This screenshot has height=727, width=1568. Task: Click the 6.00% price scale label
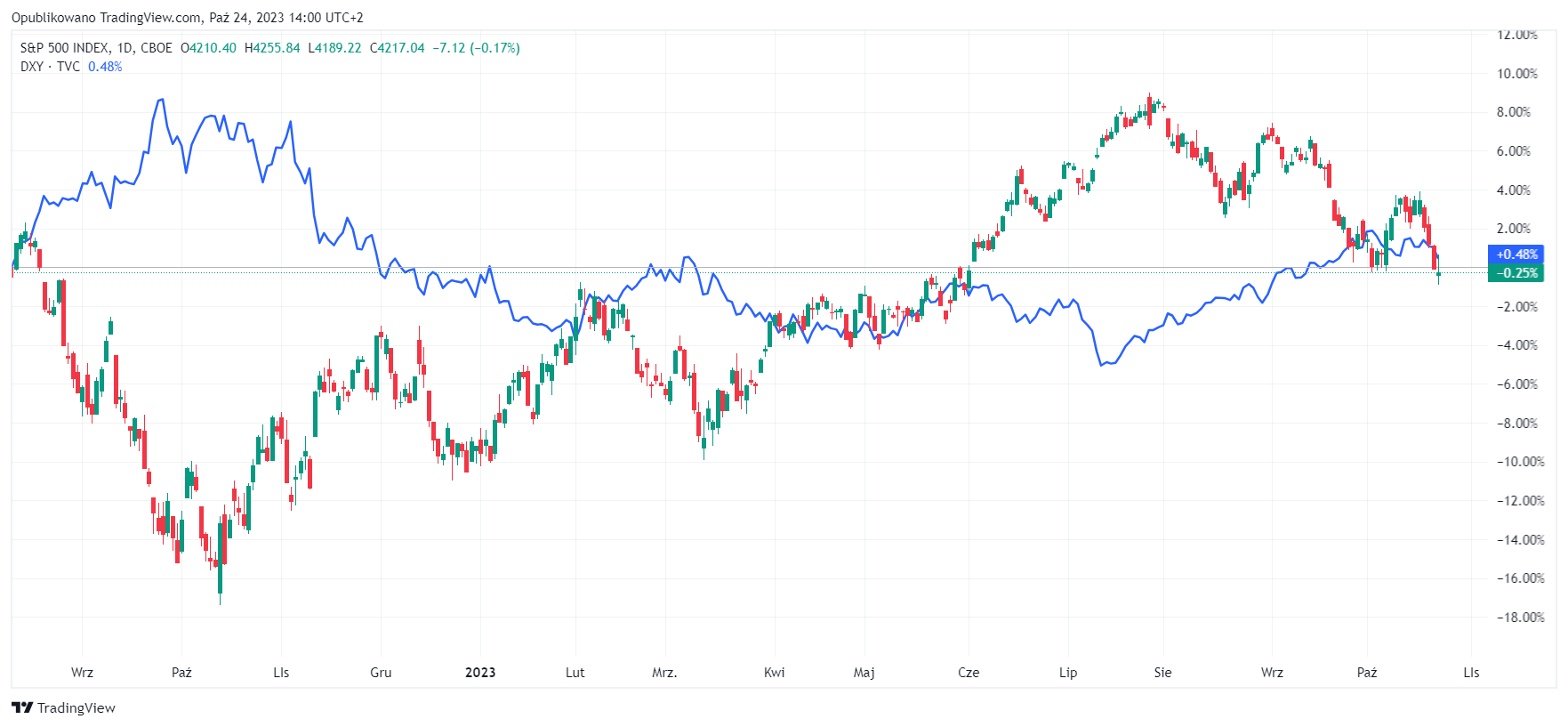tap(1514, 151)
